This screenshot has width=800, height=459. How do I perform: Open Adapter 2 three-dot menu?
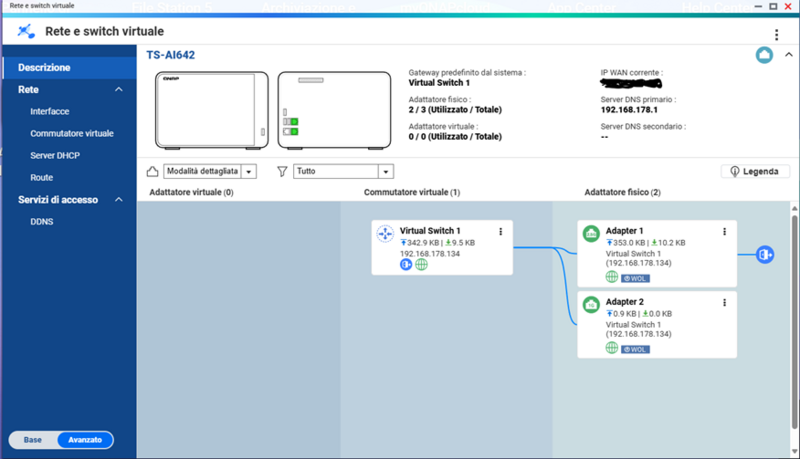(x=724, y=302)
